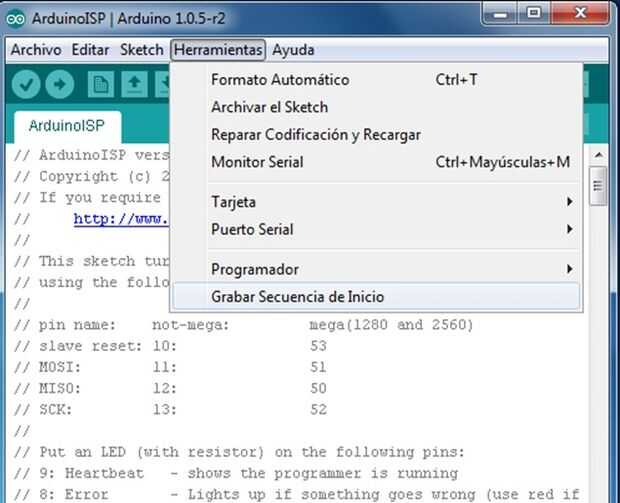Click the Verify checkmark toolbar button

point(26,84)
